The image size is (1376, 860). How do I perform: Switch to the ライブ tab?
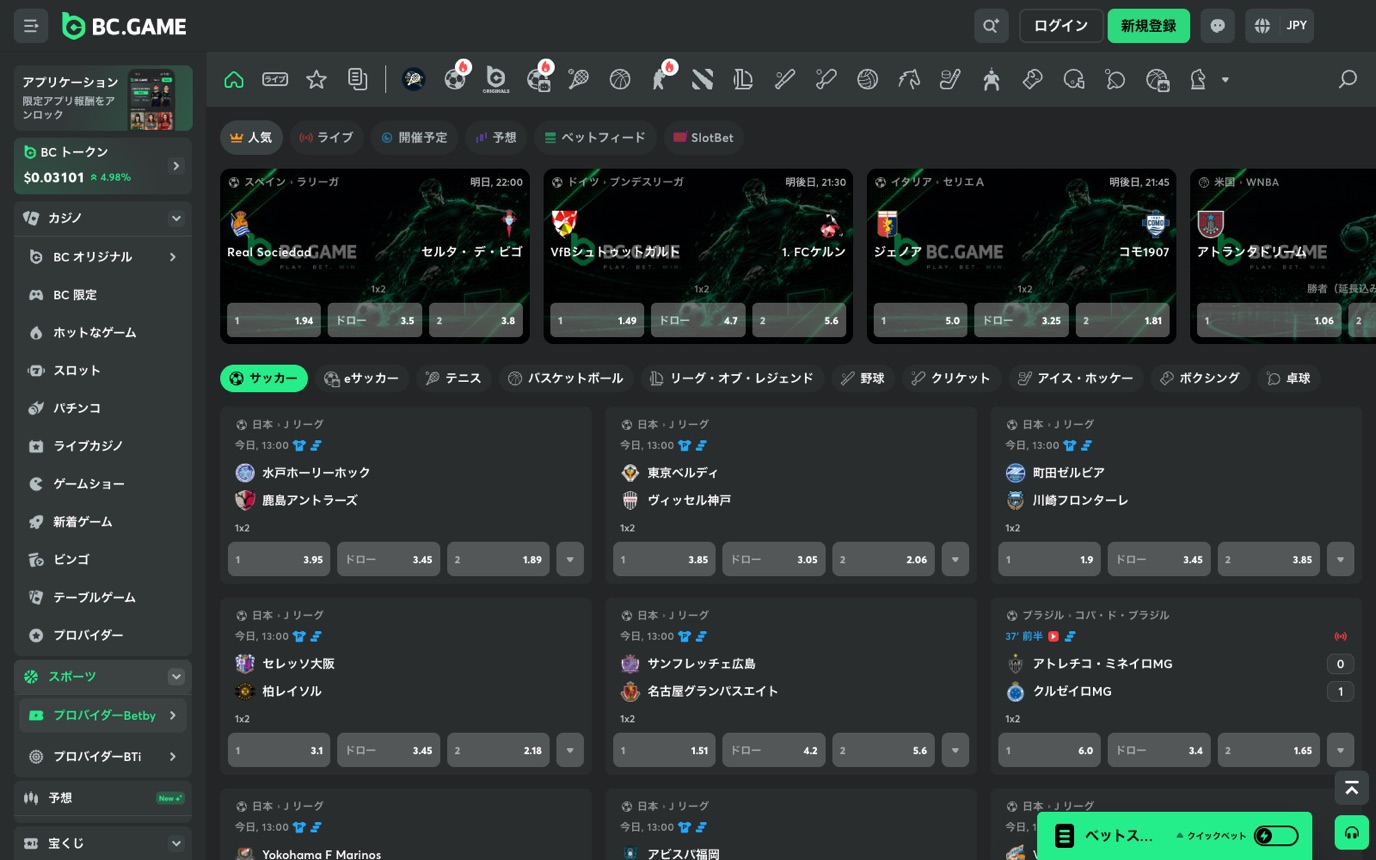pos(327,138)
